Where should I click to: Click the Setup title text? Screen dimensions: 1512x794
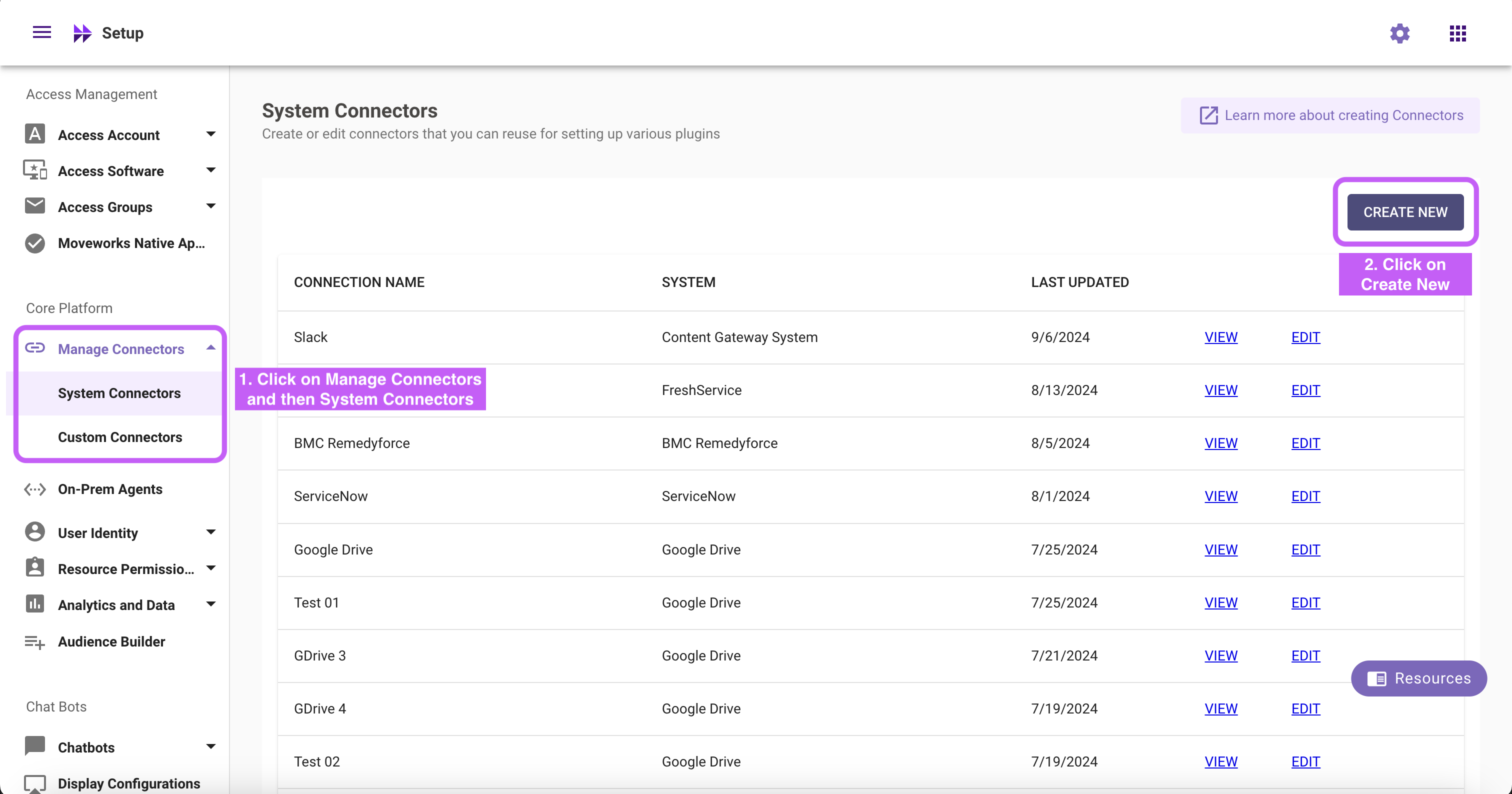coord(122,33)
